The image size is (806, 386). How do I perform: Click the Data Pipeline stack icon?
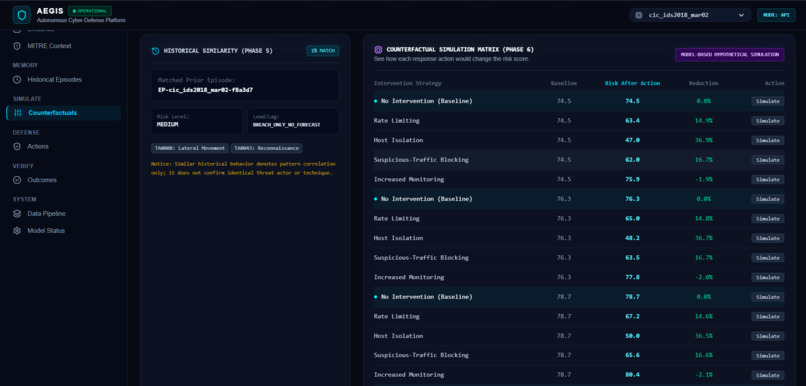tap(17, 214)
